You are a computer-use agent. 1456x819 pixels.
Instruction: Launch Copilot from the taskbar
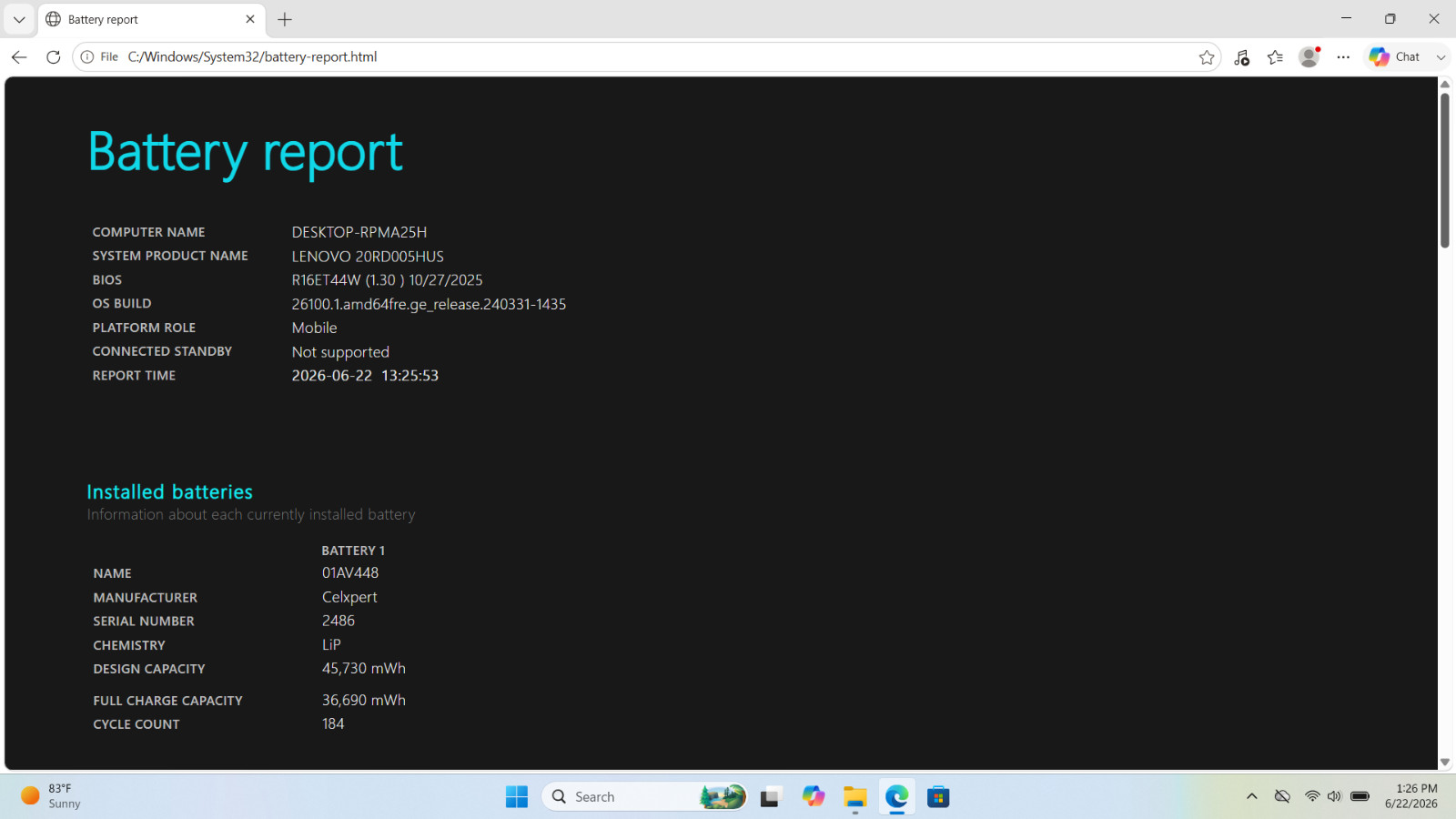[x=813, y=797]
